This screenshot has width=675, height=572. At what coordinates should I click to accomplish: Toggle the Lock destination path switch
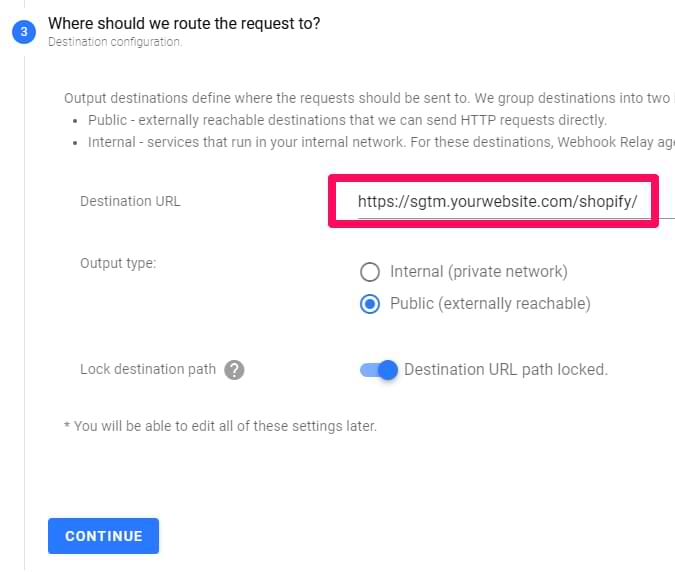[x=379, y=370]
